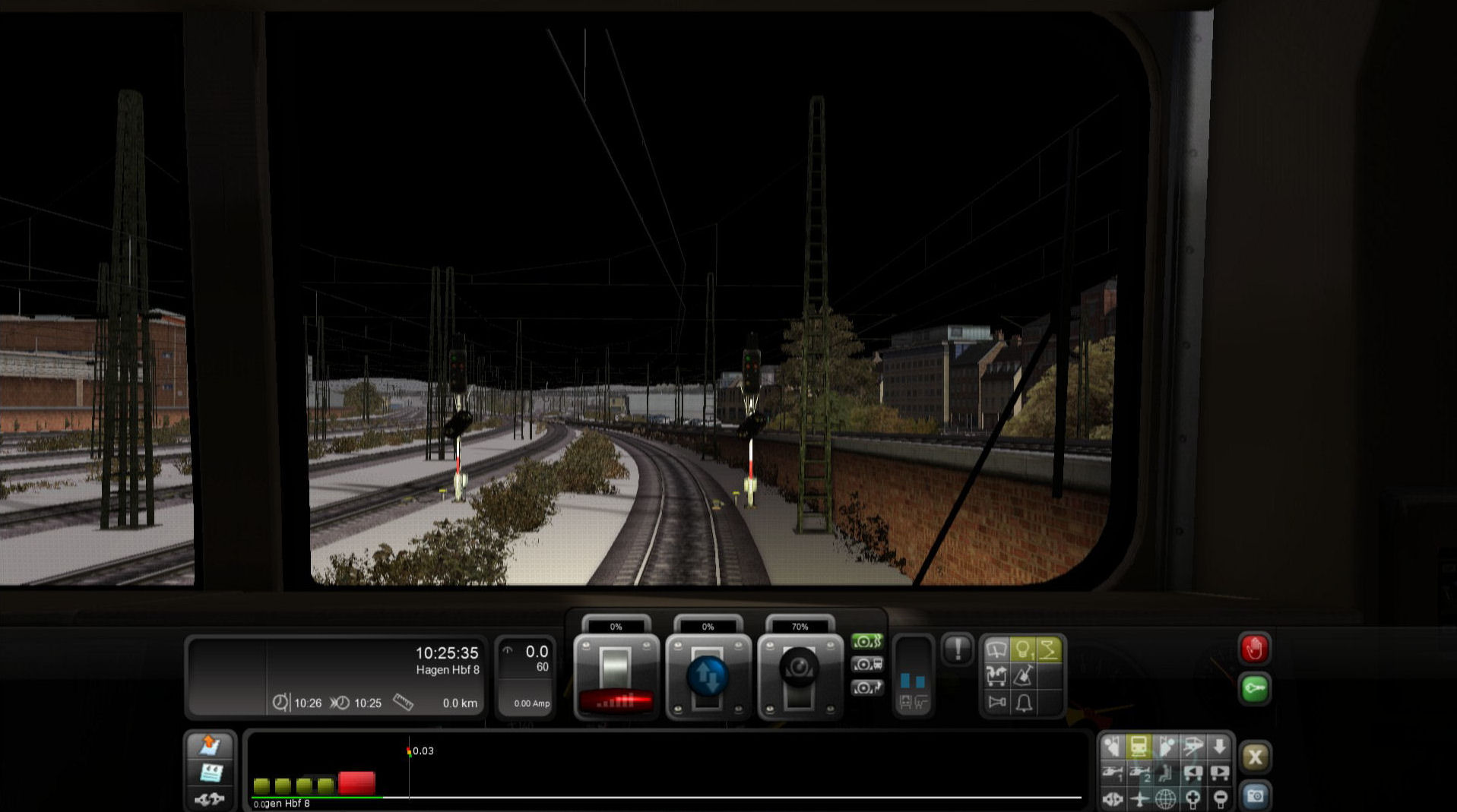The width and height of the screenshot is (1457, 812).
Task: Toggle the green automatic train brake mode button
Action: click(x=866, y=642)
